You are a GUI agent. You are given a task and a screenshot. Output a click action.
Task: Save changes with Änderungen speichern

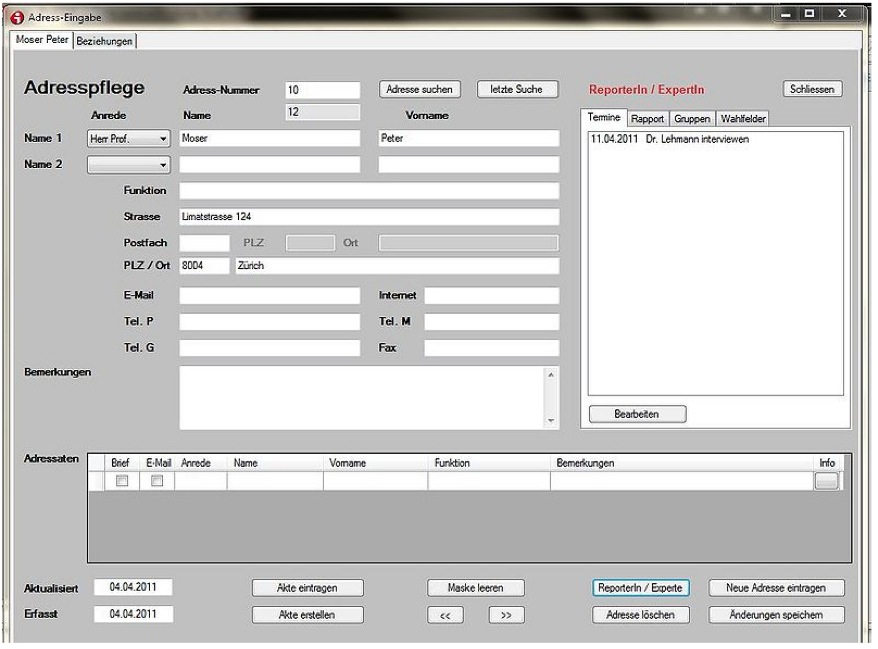[777, 615]
